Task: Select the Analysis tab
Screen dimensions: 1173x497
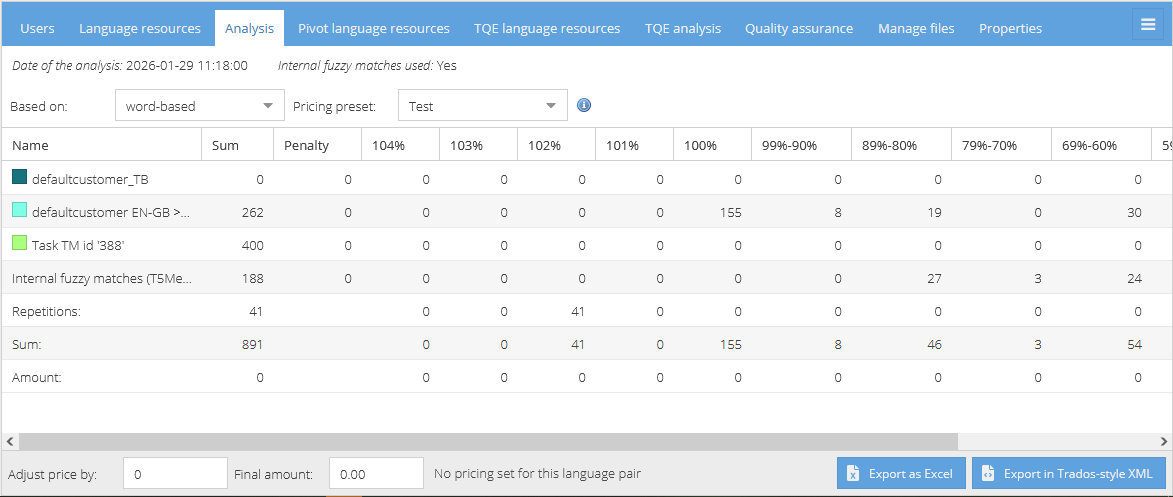Action: pos(249,28)
